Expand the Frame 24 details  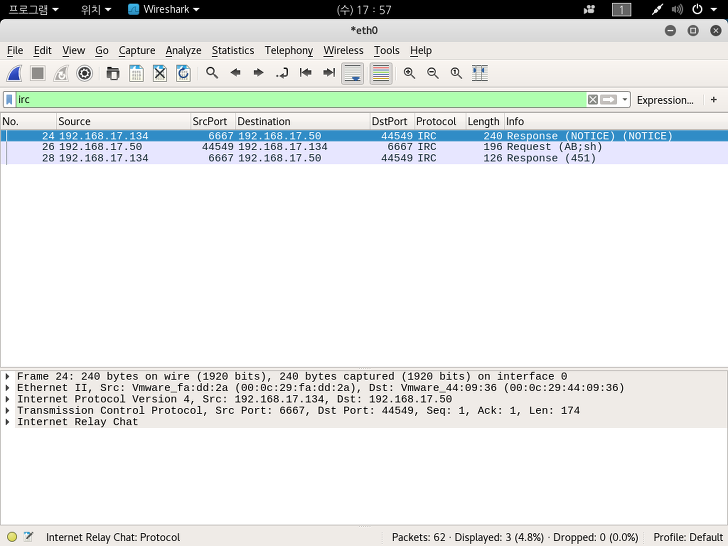coord(7,376)
